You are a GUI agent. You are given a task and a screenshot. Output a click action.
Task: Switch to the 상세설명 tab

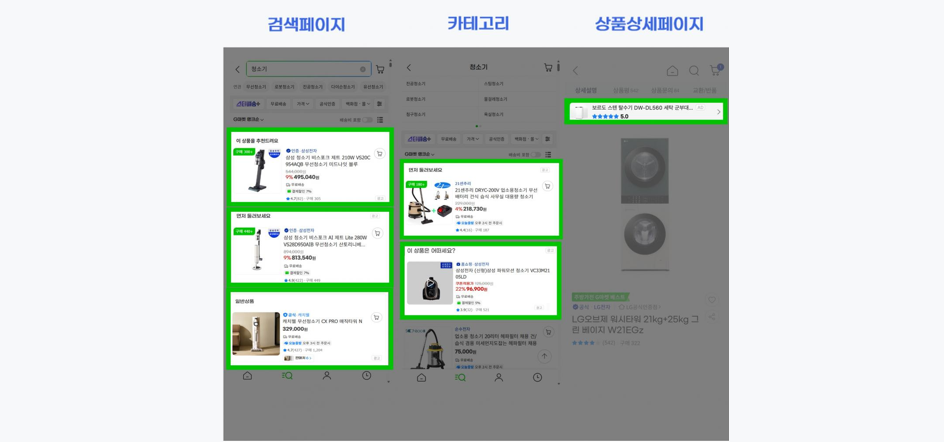(586, 90)
